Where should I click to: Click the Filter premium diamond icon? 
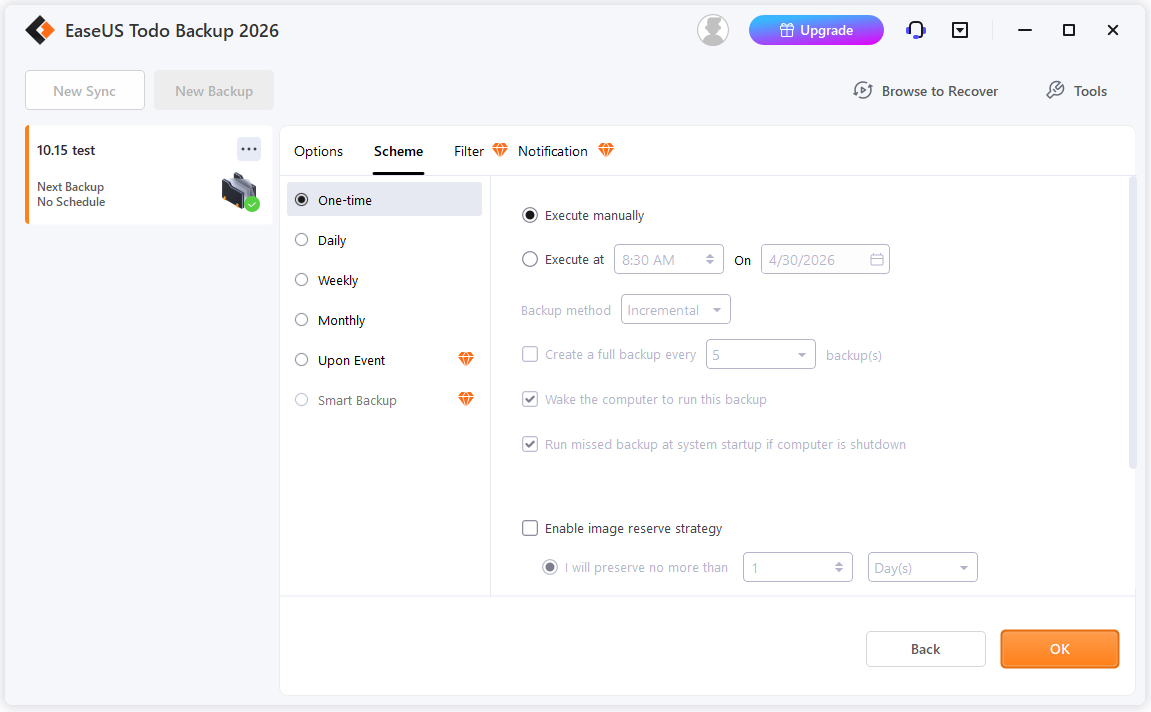pyautogui.click(x=500, y=150)
